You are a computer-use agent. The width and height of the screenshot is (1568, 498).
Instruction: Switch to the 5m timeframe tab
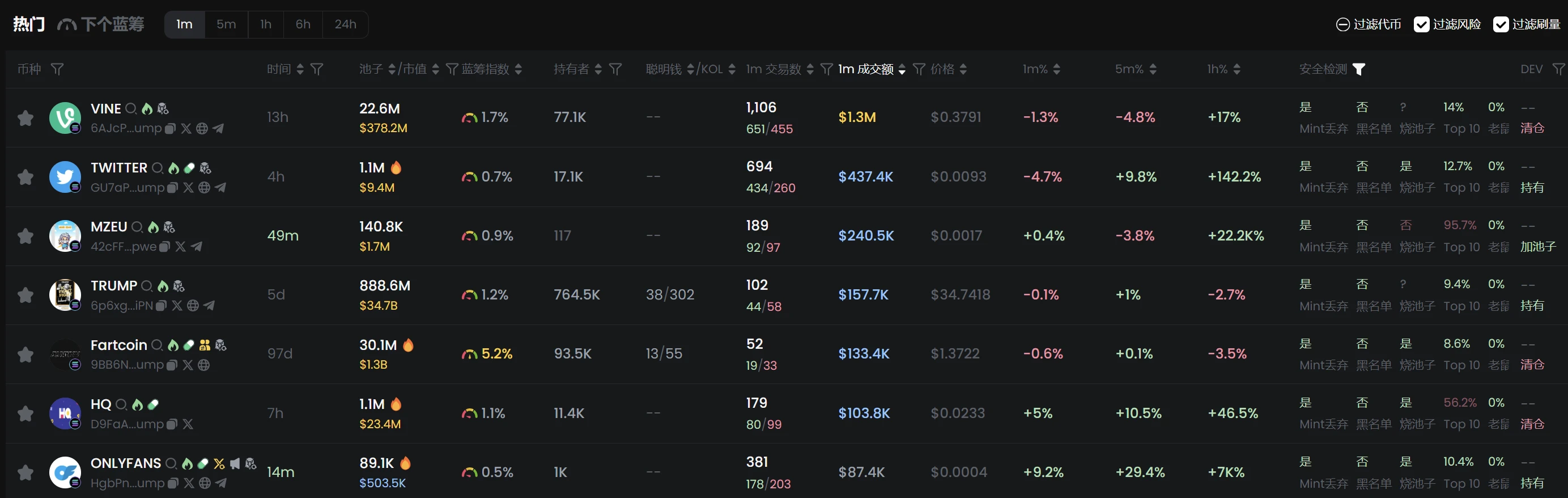[226, 24]
